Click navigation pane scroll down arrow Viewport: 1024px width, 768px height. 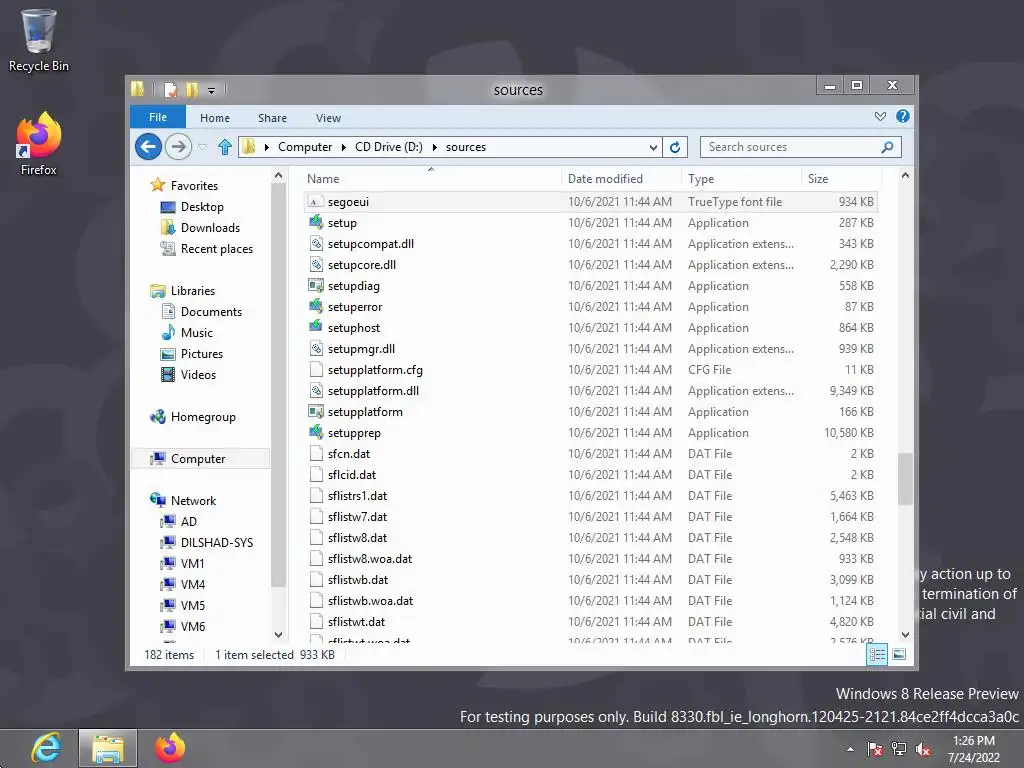tap(278, 634)
